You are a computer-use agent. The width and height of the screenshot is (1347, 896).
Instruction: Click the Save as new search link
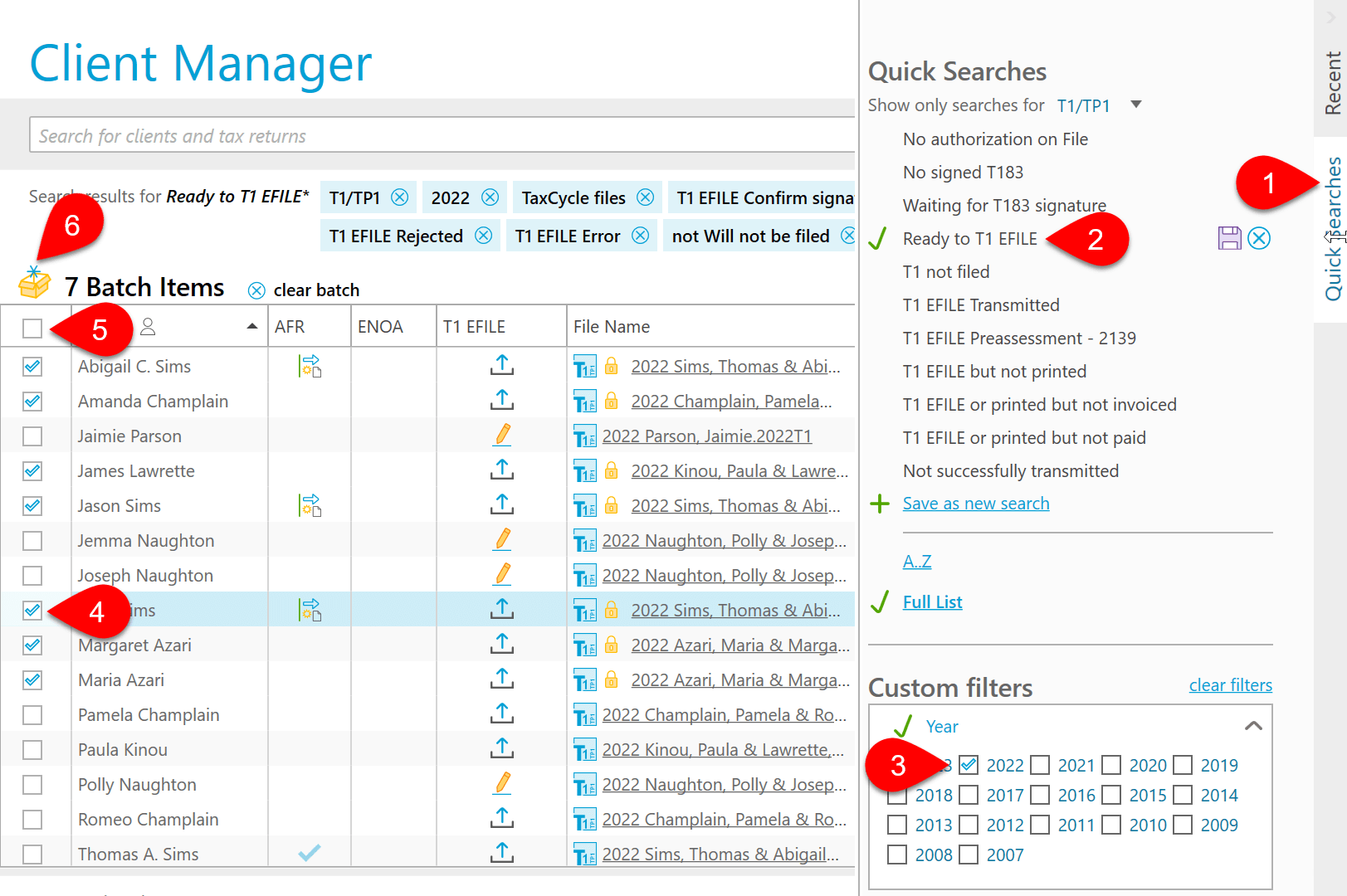pos(976,504)
